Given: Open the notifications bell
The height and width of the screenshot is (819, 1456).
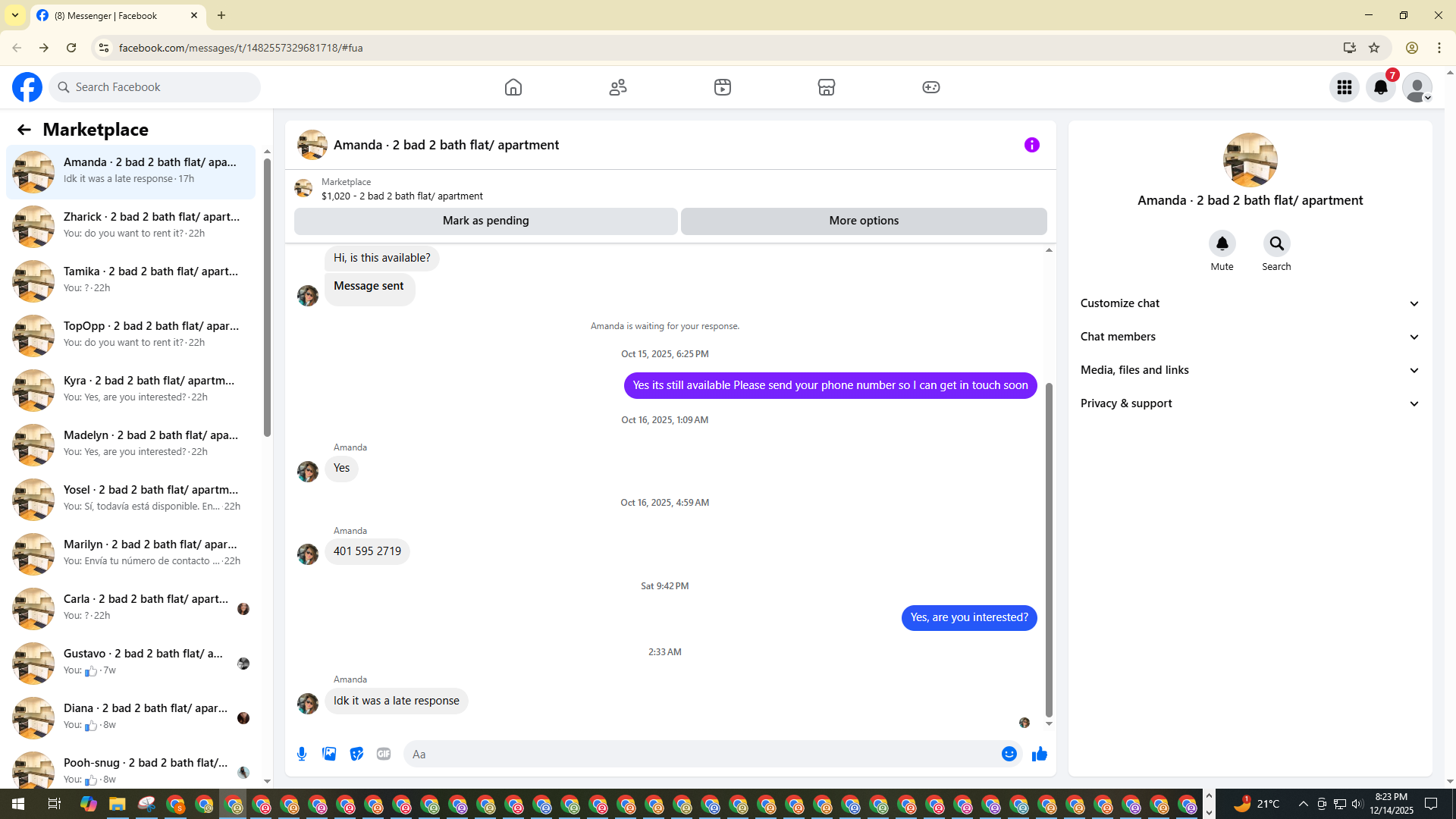Looking at the screenshot, I should (1380, 87).
